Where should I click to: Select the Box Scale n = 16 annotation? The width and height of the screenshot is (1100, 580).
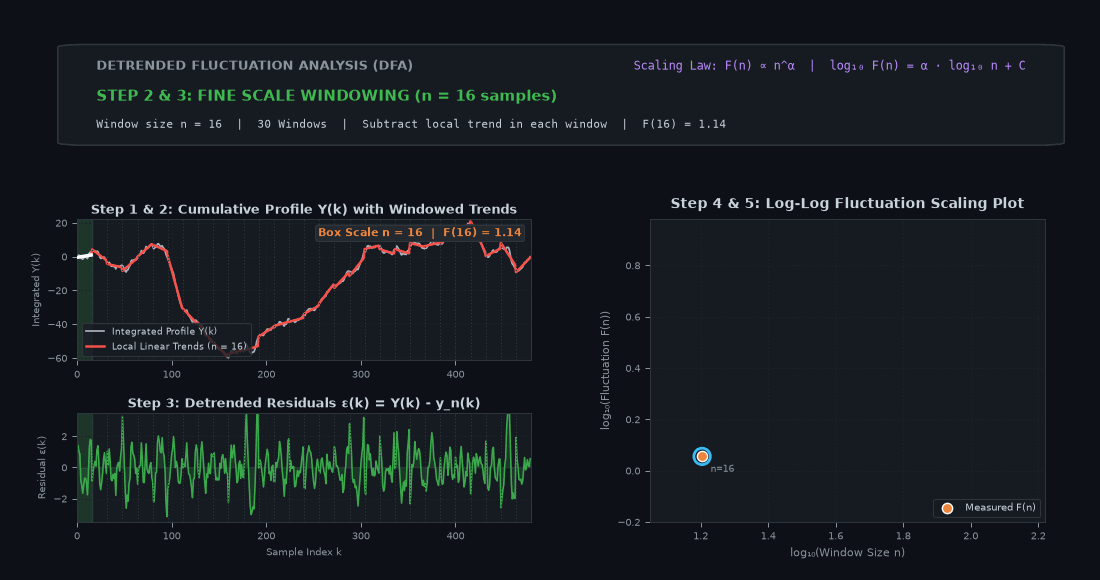click(420, 232)
